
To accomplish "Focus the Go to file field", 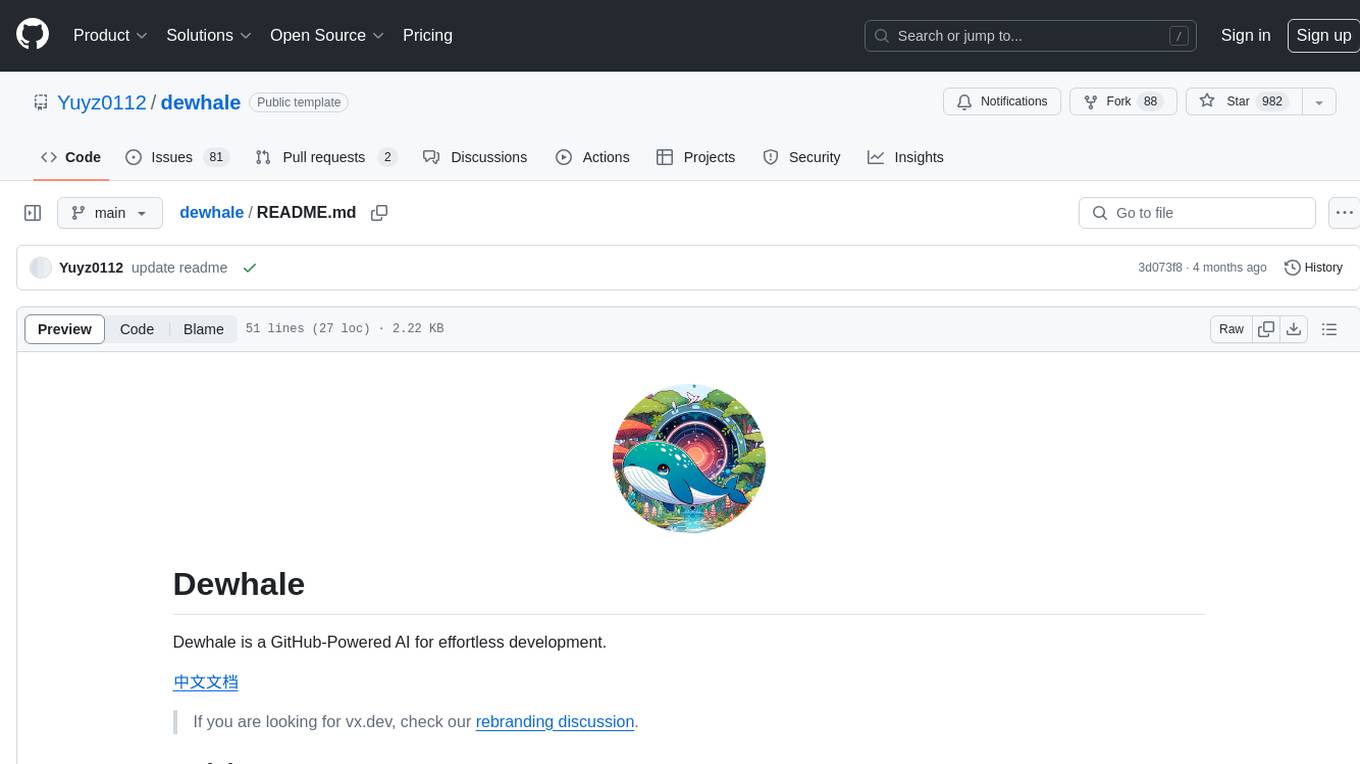I will pyautogui.click(x=1197, y=213).
